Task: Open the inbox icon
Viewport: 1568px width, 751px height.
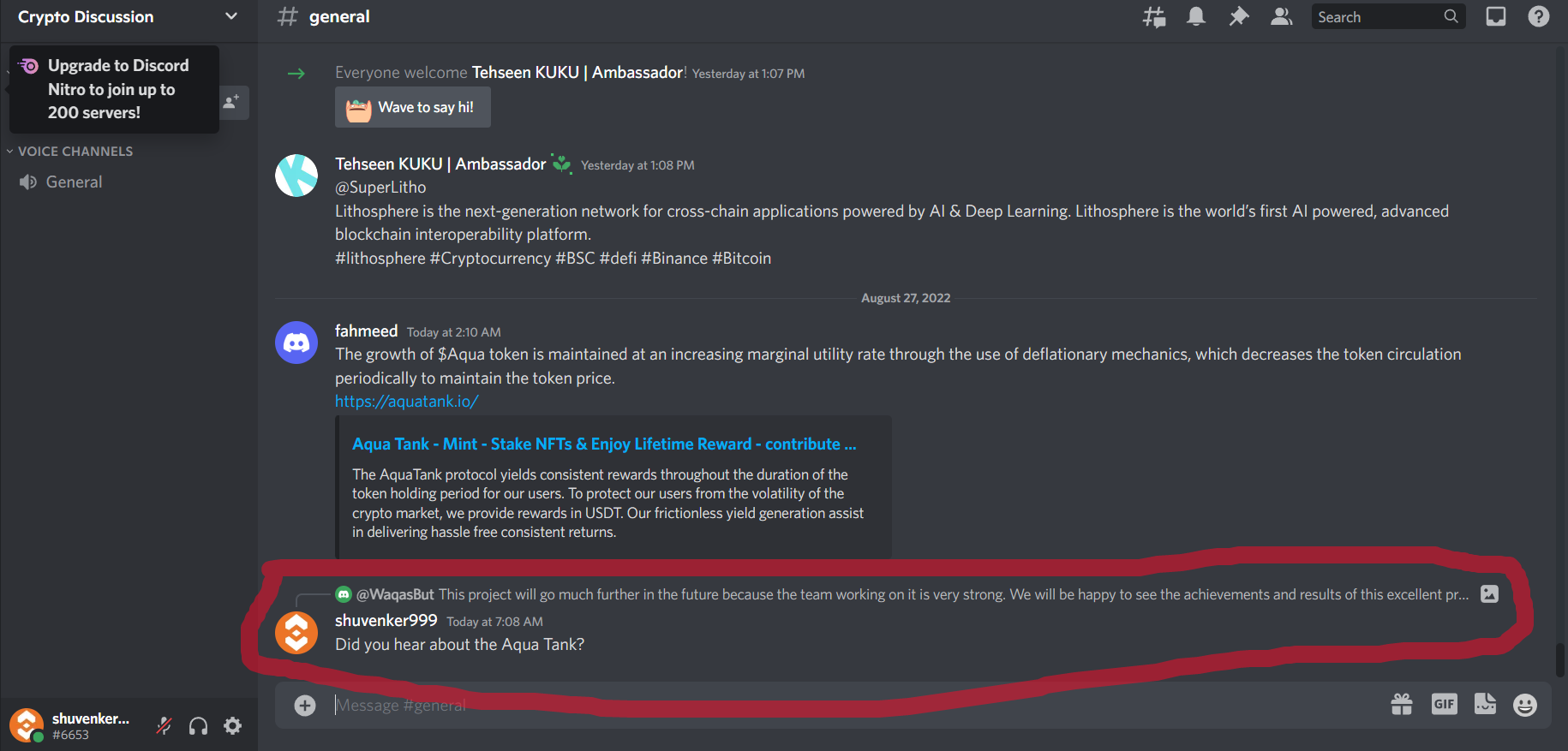Action: 1496,16
